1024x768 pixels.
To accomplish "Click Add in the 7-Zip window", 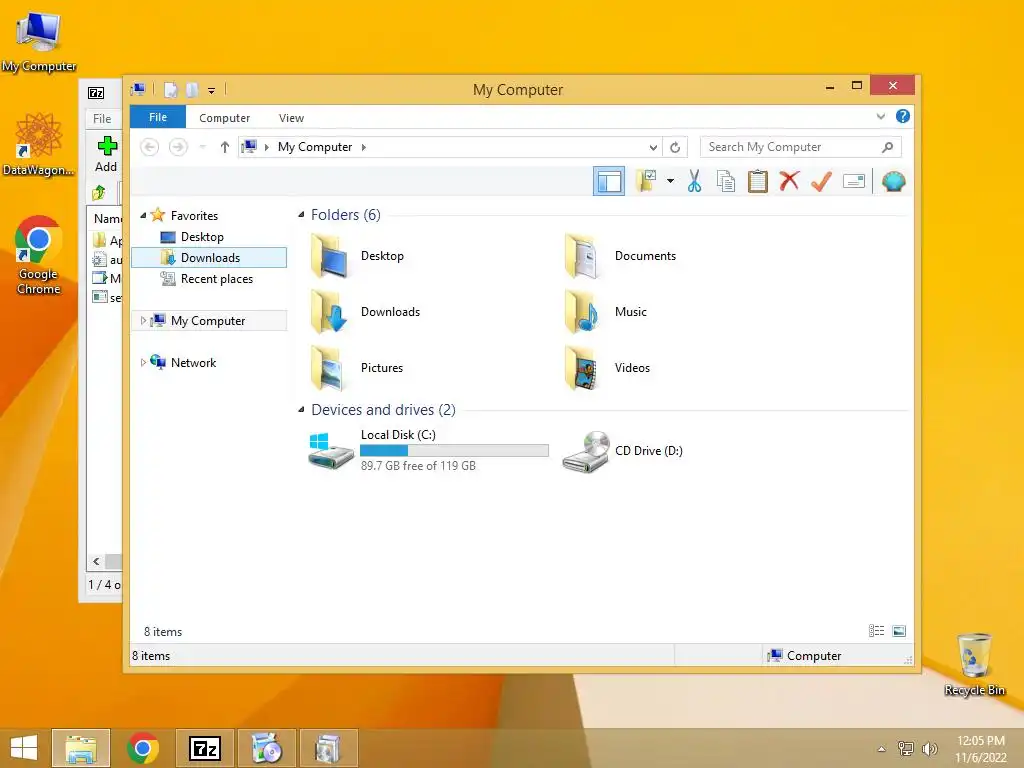I will [106, 154].
